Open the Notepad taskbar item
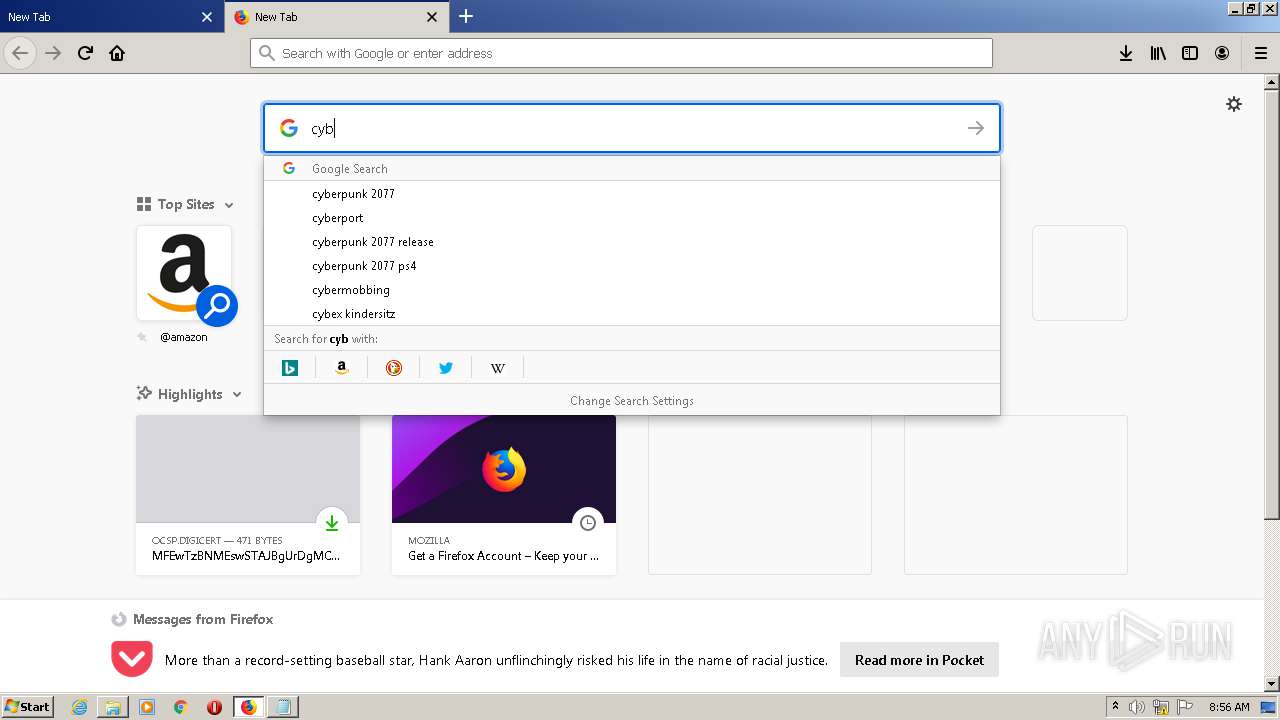Image resolution: width=1280 pixels, height=720 pixels. 283,707
